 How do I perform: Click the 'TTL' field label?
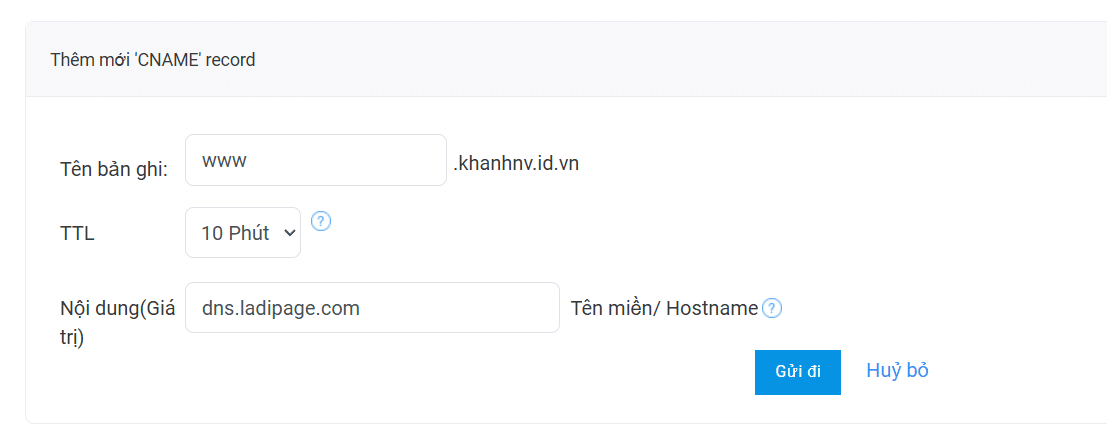point(77,234)
